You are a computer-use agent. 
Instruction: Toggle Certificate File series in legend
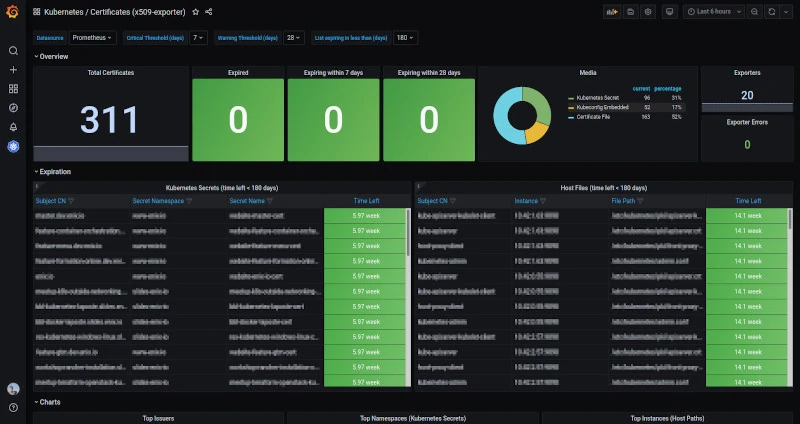point(593,117)
